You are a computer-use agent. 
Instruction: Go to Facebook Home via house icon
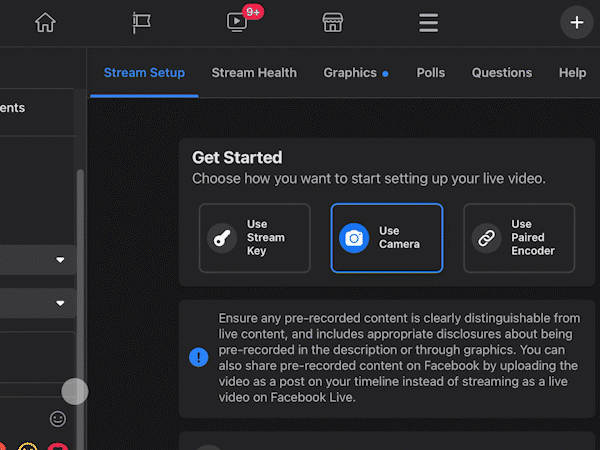45,22
